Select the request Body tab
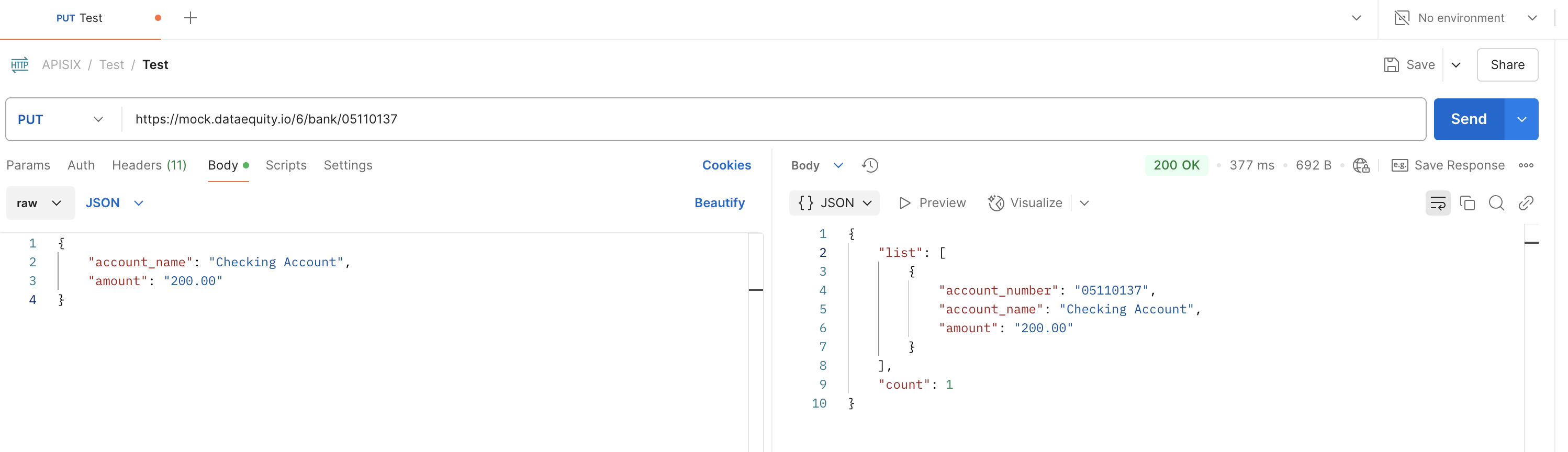1568x452 pixels. click(228, 165)
